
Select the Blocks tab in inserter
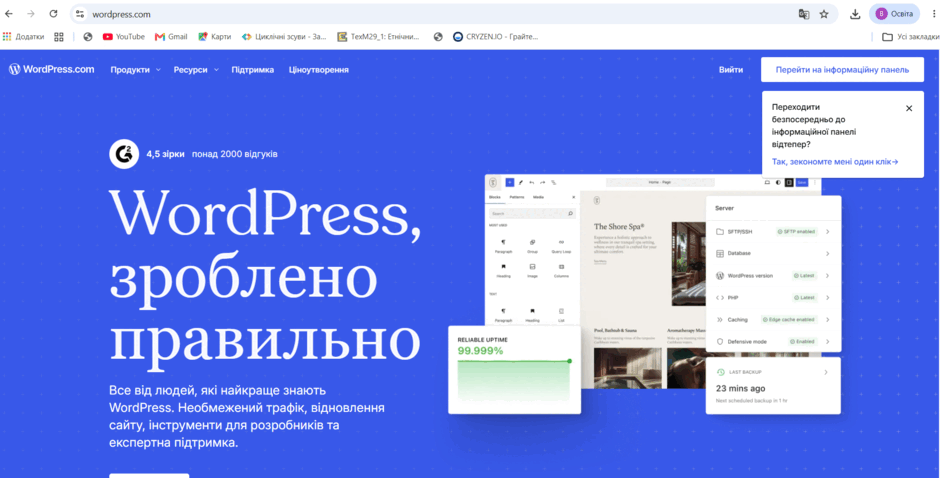[x=495, y=197]
